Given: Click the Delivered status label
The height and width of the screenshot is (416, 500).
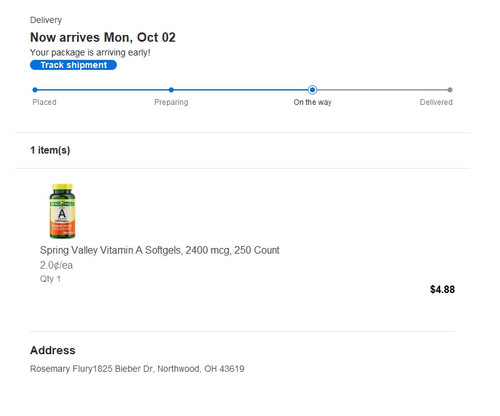Looking at the screenshot, I should pos(436,102).
